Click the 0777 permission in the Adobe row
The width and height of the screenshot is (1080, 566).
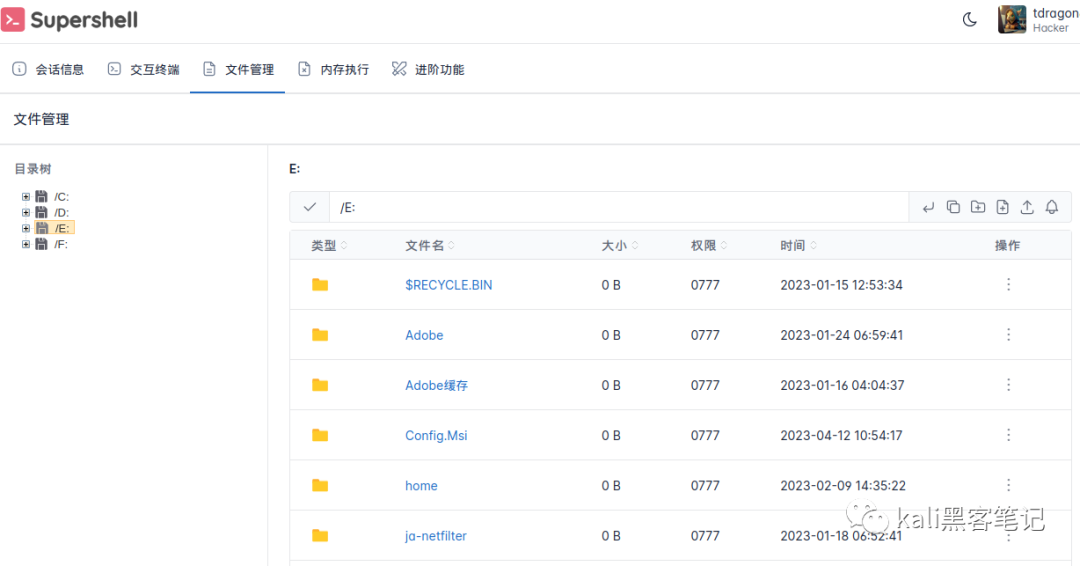tap(705, 335)
